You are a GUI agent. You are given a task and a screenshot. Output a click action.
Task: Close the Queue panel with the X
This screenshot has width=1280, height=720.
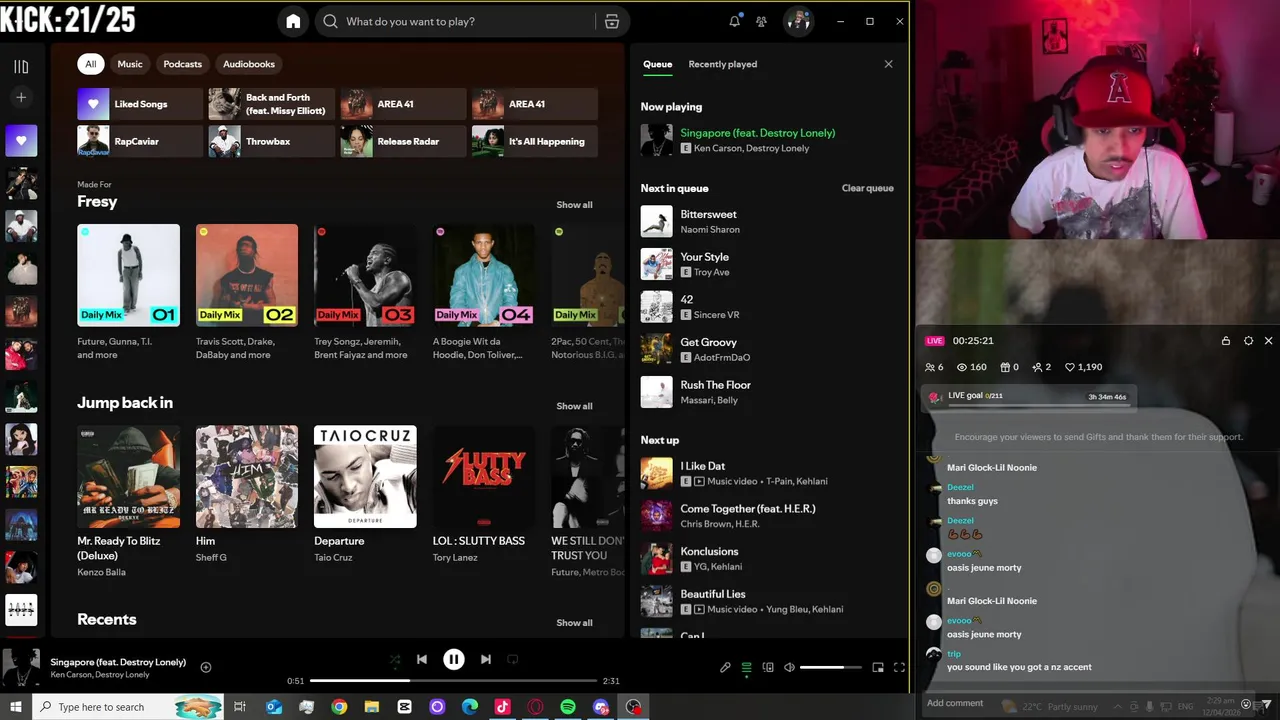(x=888, y=64)
